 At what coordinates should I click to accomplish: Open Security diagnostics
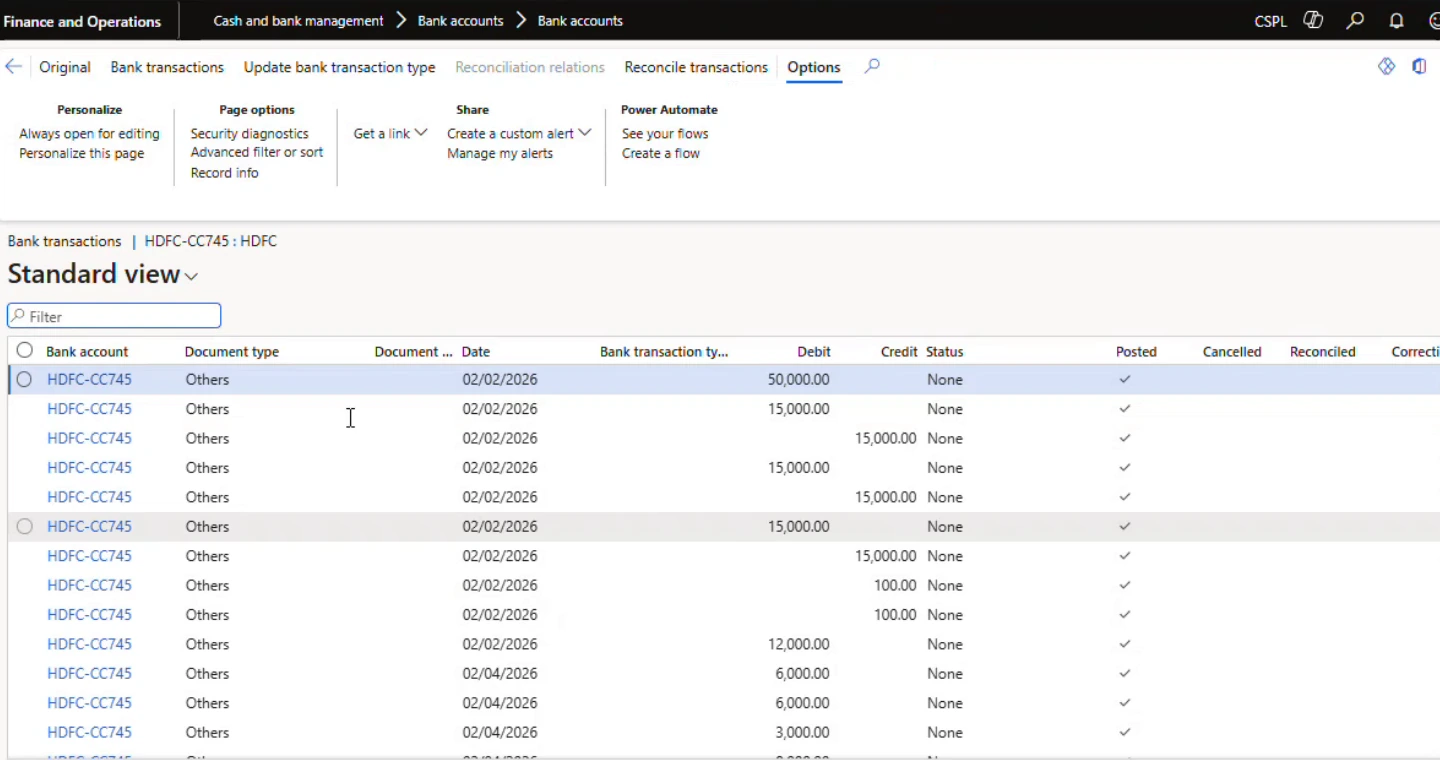coord(250,133)
